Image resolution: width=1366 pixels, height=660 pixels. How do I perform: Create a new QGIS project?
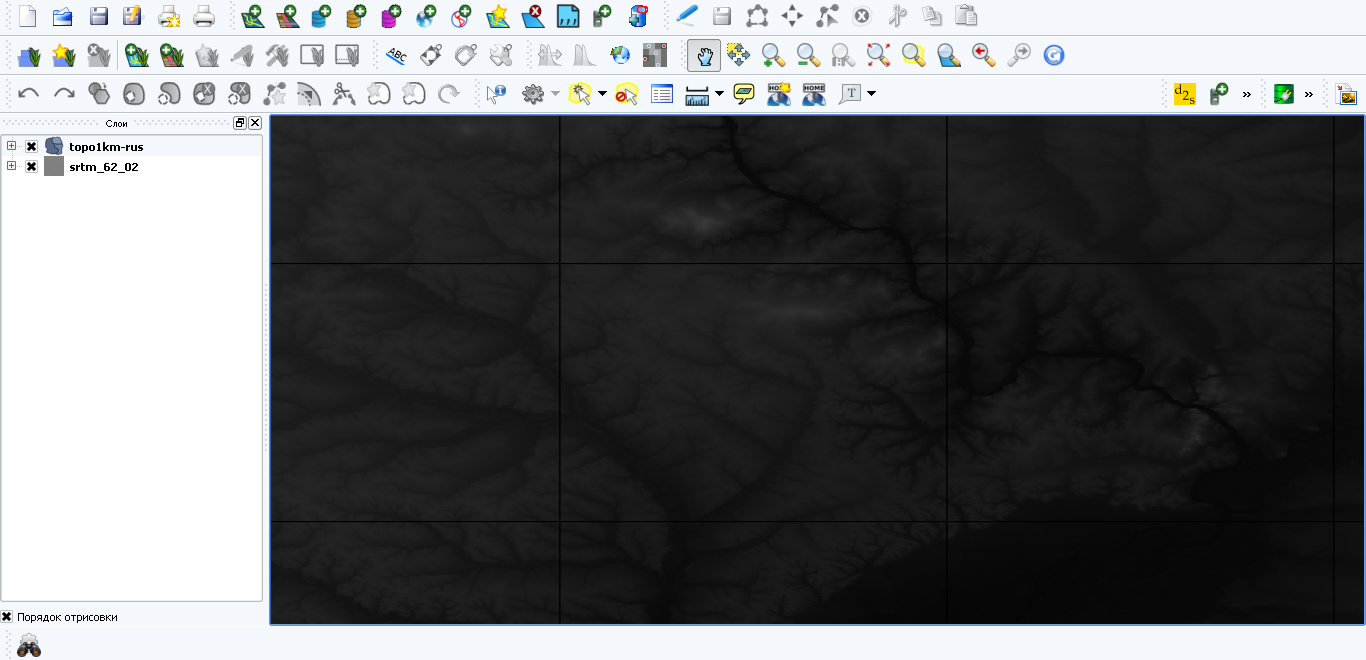click(x=27, y=15)
